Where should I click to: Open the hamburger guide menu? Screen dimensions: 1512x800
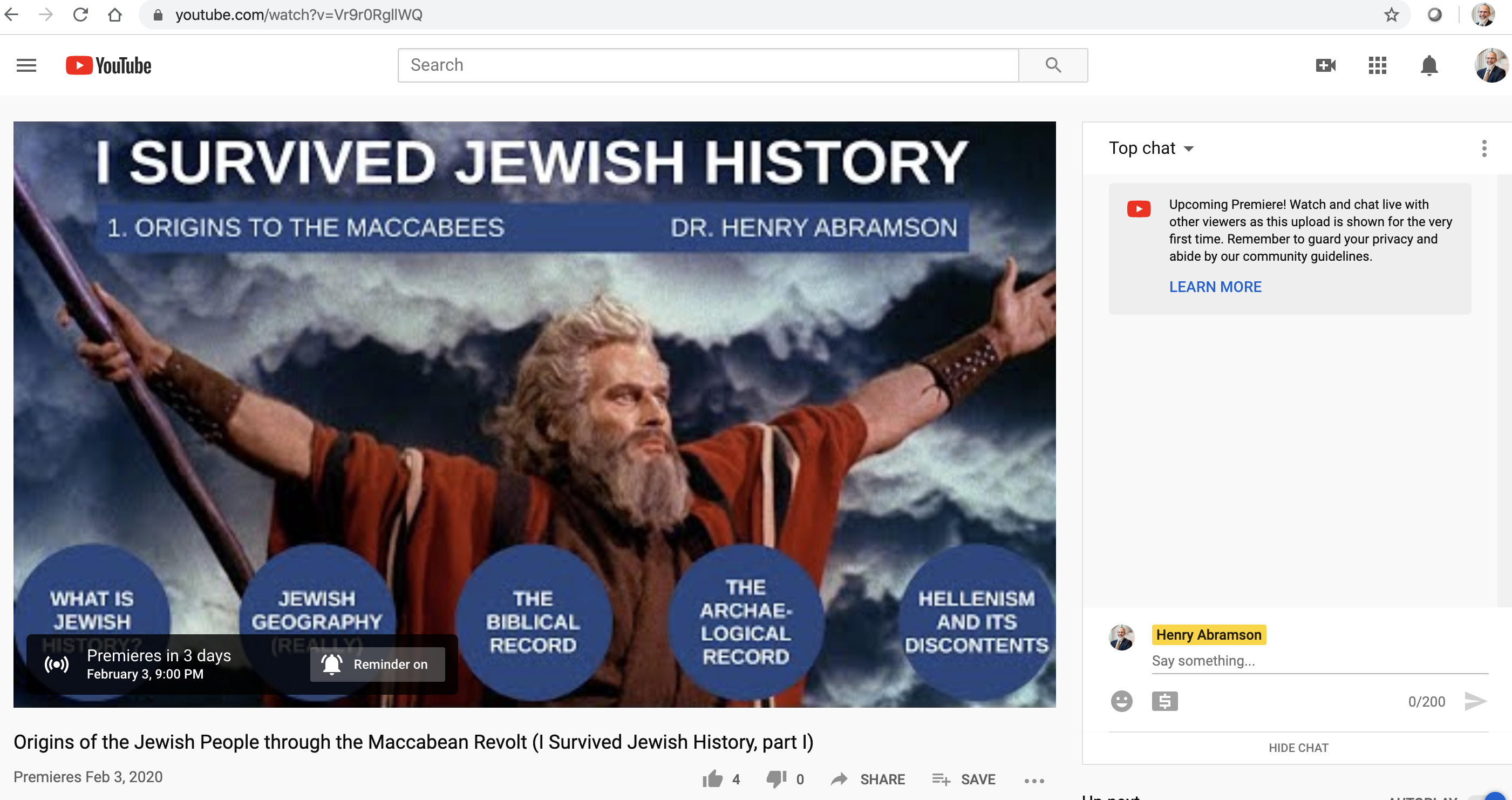coord(25,65)
